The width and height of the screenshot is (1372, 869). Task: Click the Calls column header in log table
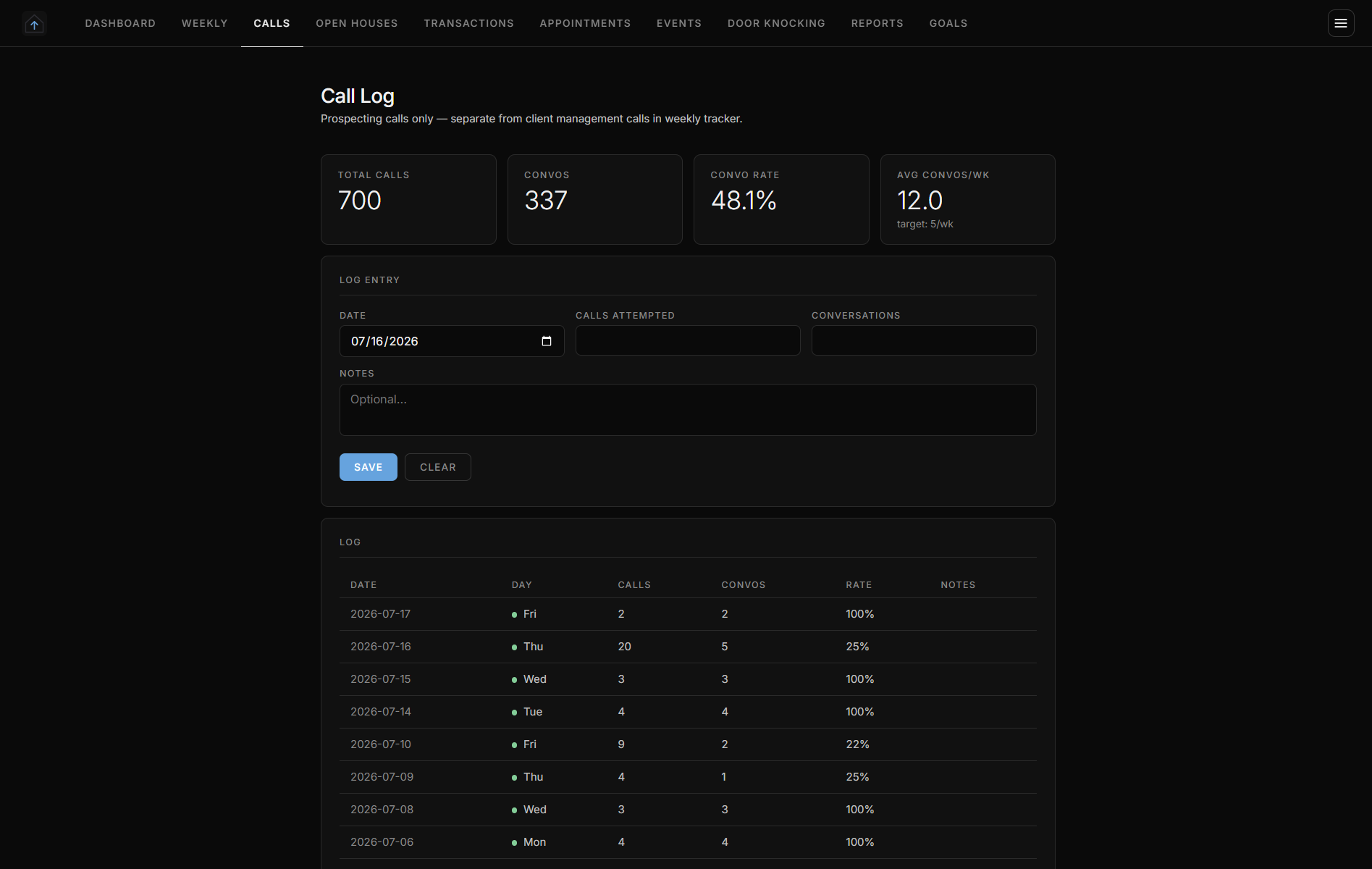tap(634, 585)
